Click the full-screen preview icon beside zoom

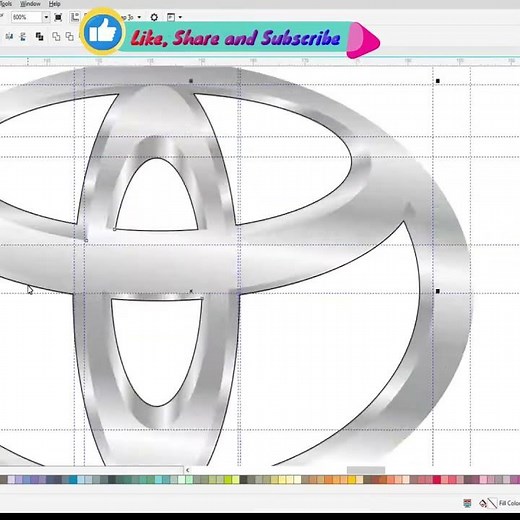[58, 17]
